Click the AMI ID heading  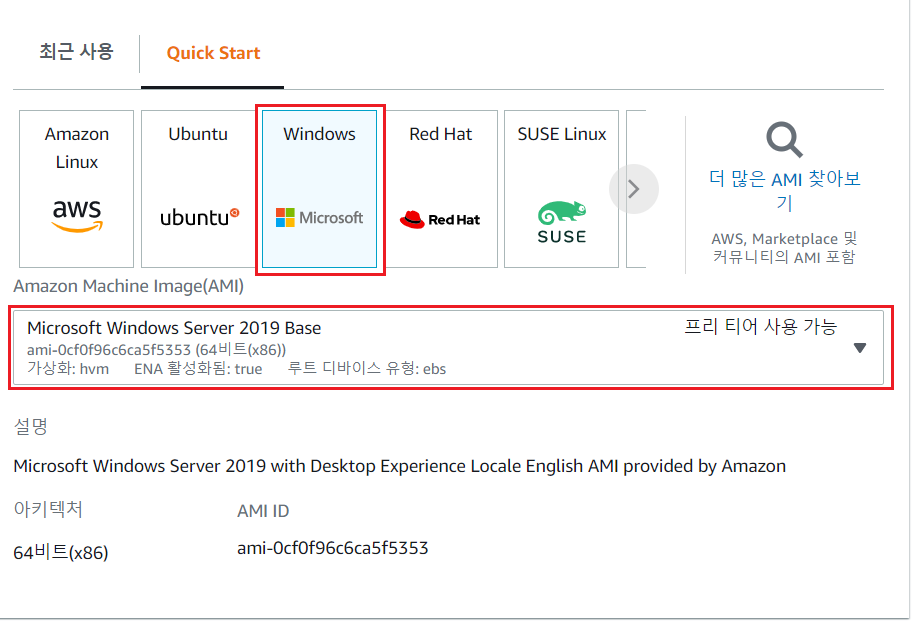(x=263, y=511)
